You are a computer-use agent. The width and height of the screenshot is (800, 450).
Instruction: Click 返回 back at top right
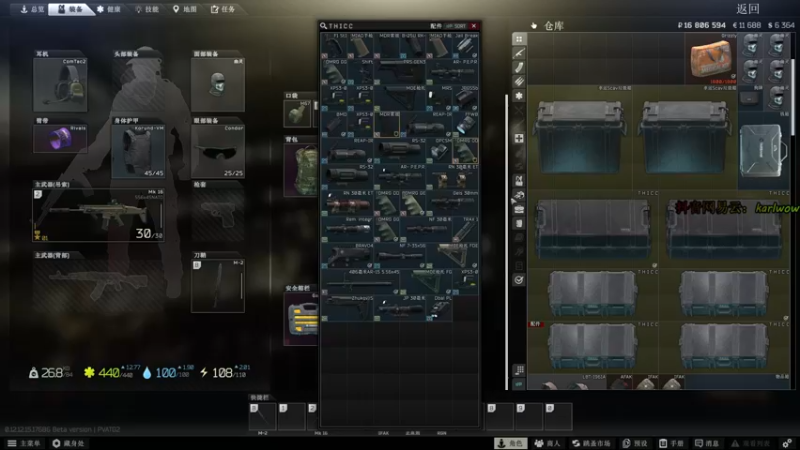coord(748,9)
